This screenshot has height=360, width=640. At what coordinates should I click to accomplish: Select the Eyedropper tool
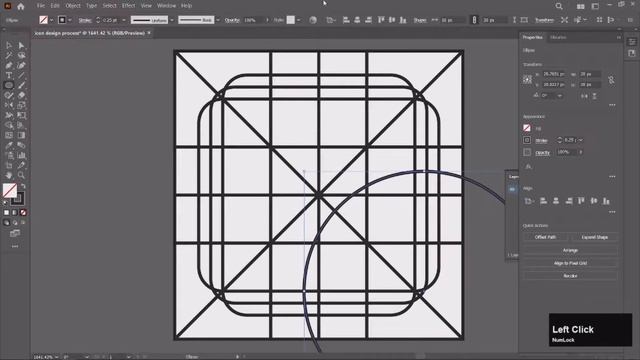tap(9, 145)
